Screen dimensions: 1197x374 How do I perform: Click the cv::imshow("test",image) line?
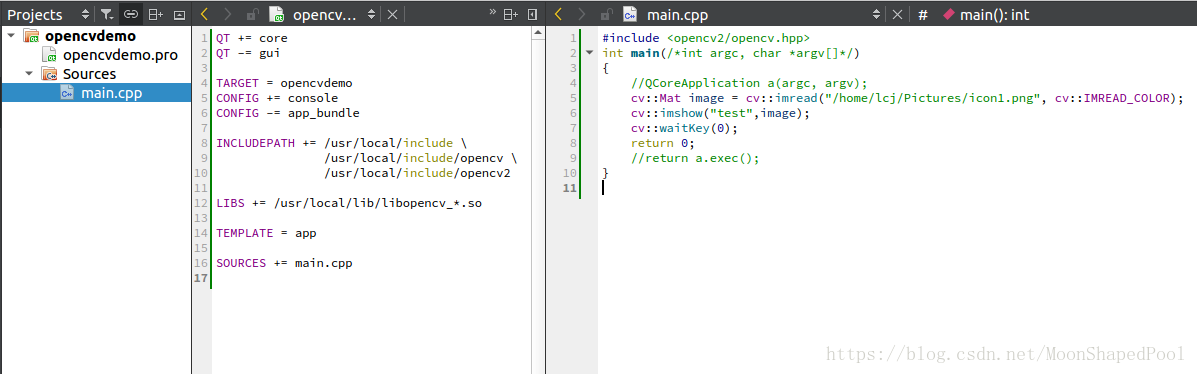pyautogui.click(x=720, y=113)
